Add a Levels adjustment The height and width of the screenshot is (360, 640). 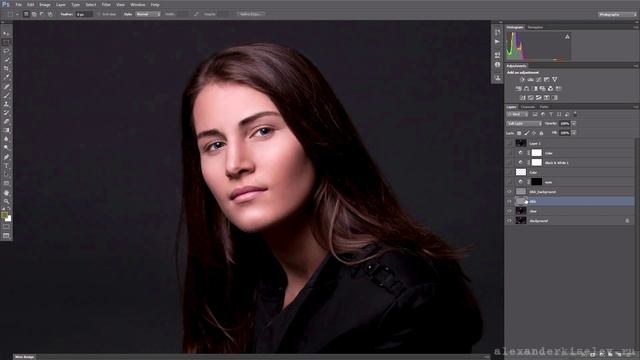pos(531,80)
